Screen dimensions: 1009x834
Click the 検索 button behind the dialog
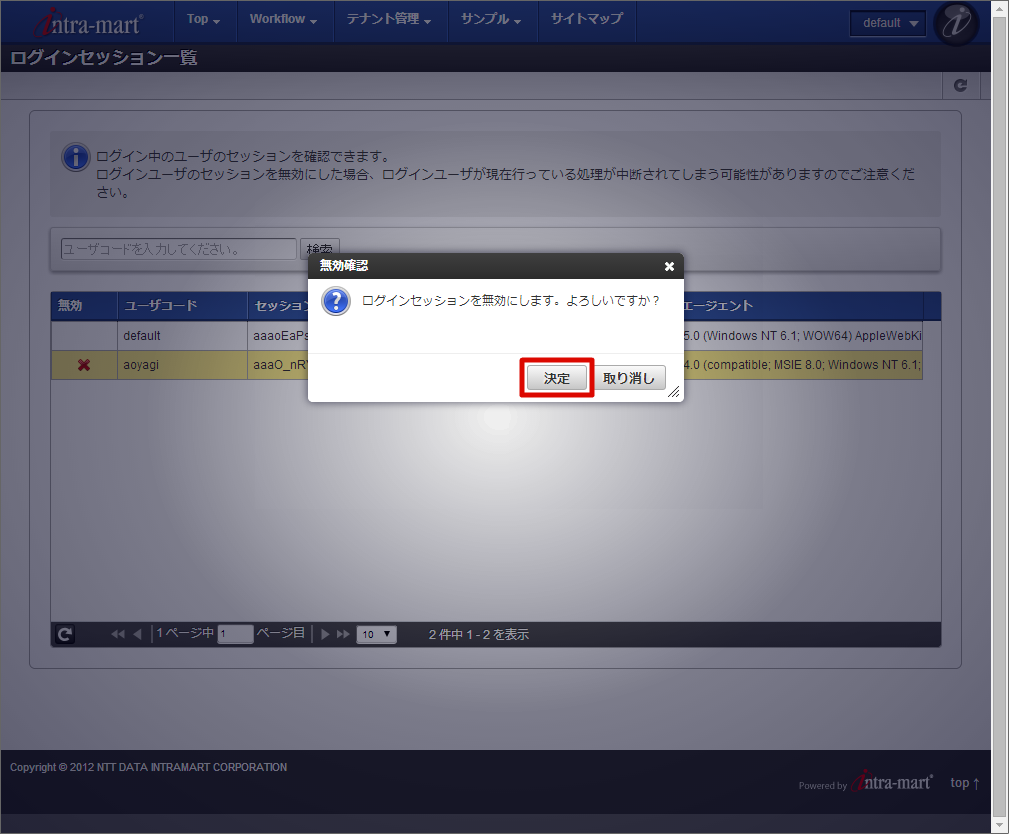click(x=320, y=246)
